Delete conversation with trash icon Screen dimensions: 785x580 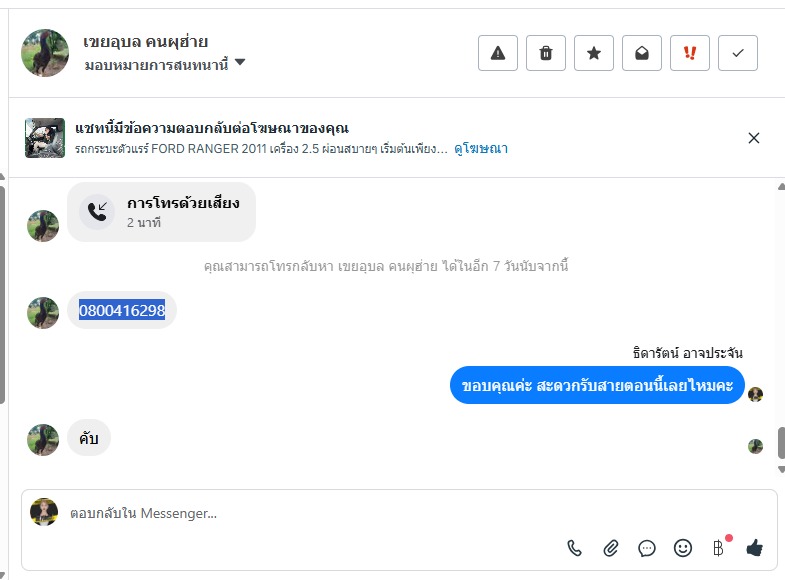pyautogui.click(x=546, y=53)
